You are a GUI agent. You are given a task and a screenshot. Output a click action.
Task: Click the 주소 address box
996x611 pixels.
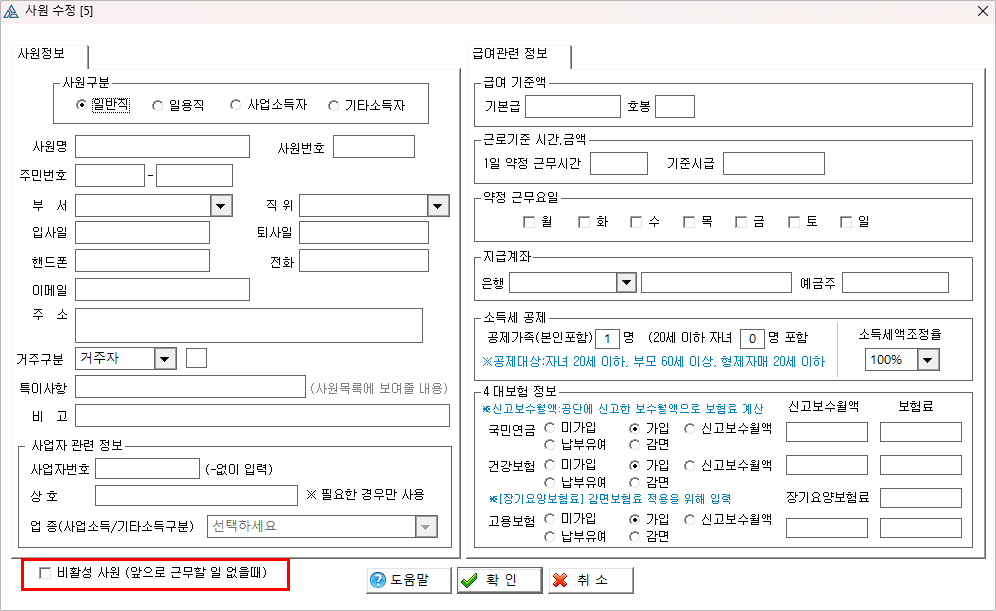[249, 326]
